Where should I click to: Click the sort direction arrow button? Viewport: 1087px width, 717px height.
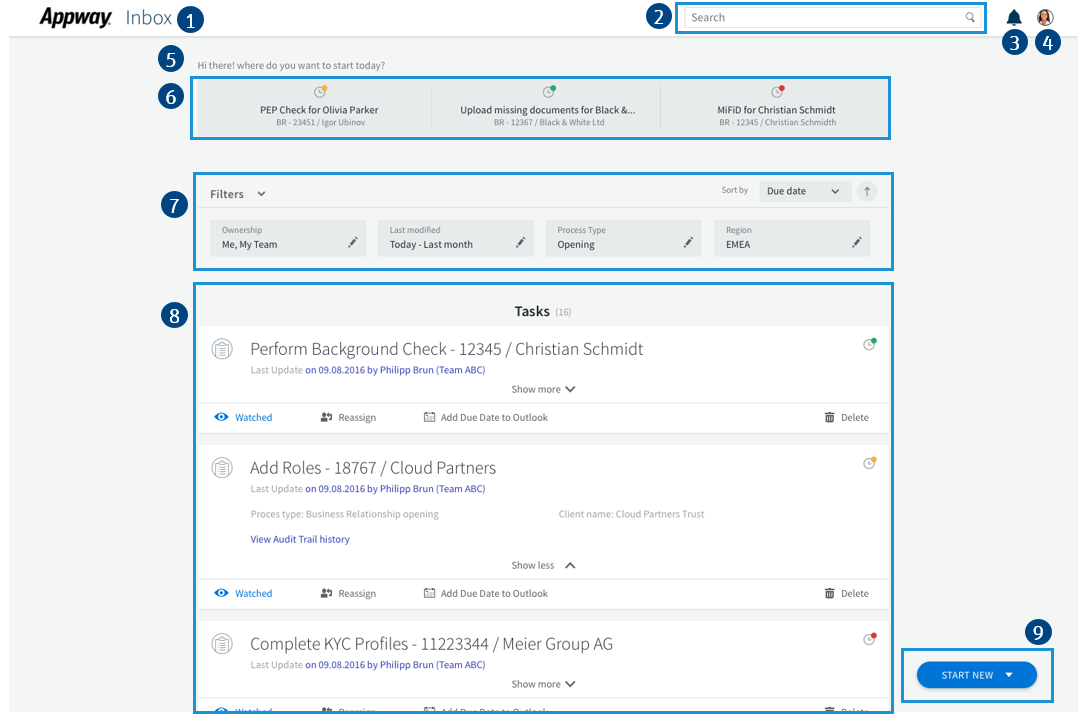(x=867, y=191)
